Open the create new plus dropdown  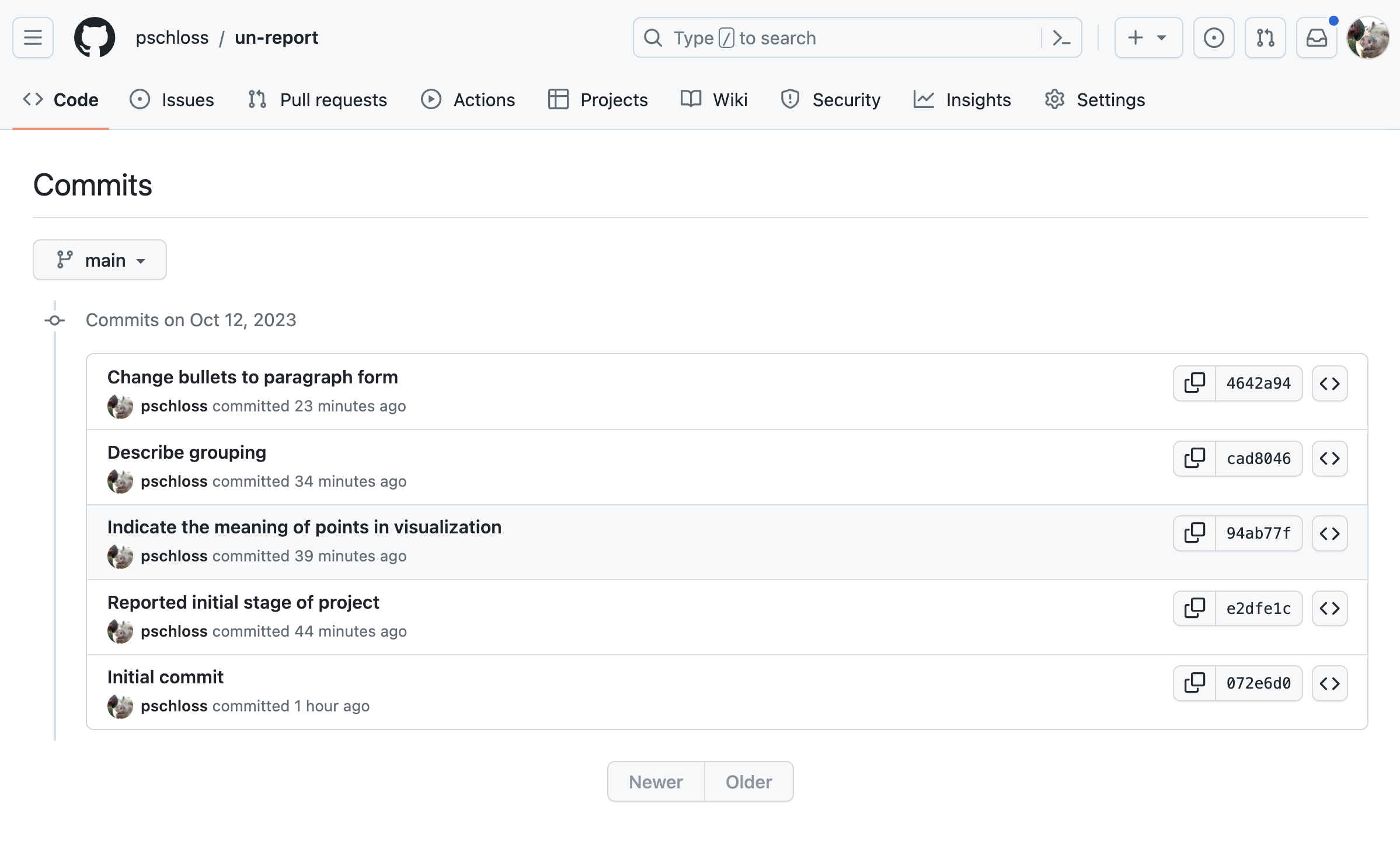click(1148, 38)
